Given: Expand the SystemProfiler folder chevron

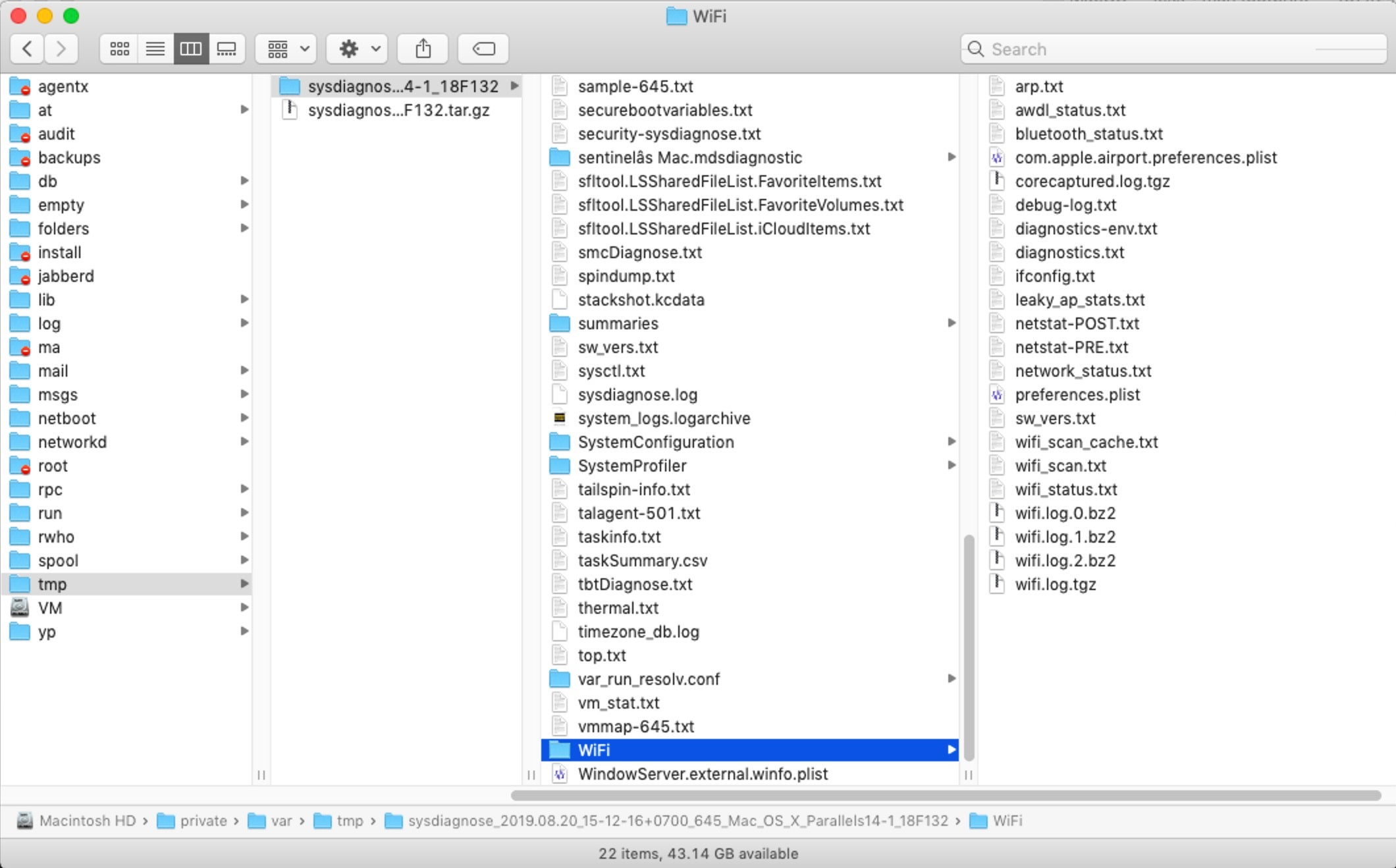Looking at the screenshot, I should pyautogui.click(x=950, y=465).
